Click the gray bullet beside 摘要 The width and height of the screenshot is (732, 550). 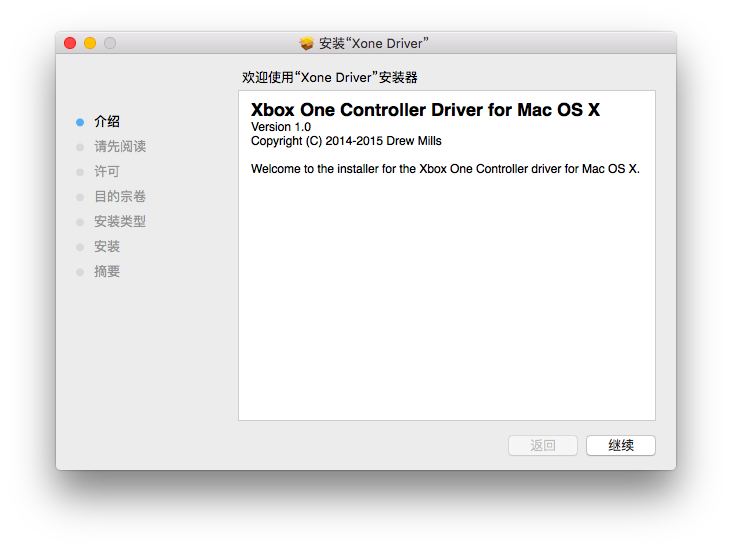click(80, 272)
